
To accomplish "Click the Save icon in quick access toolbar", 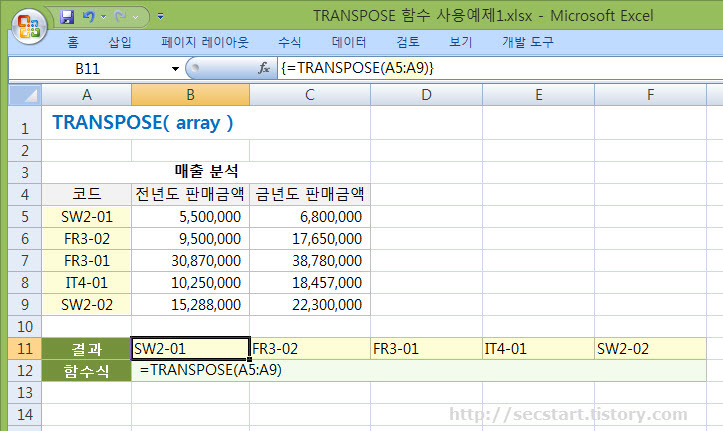I will click(x=68, y=17).
